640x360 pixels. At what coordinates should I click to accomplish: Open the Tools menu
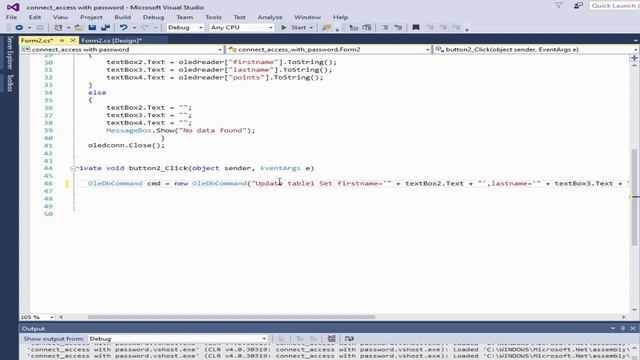click(213, 17)
